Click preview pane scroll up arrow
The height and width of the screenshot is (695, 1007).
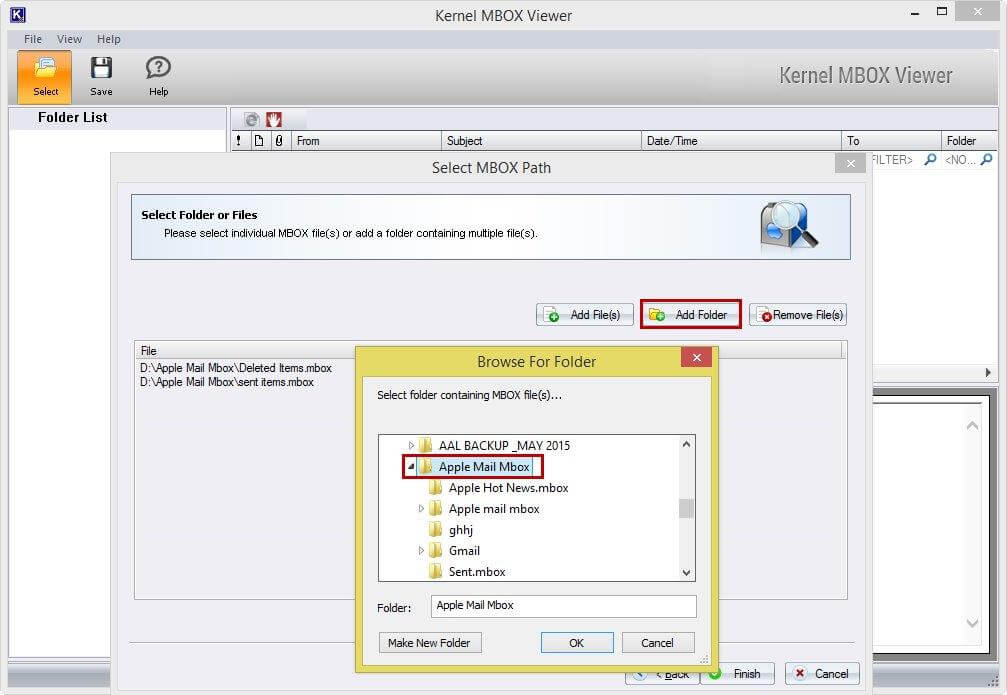pyautogui.click(x=972, y=425)
